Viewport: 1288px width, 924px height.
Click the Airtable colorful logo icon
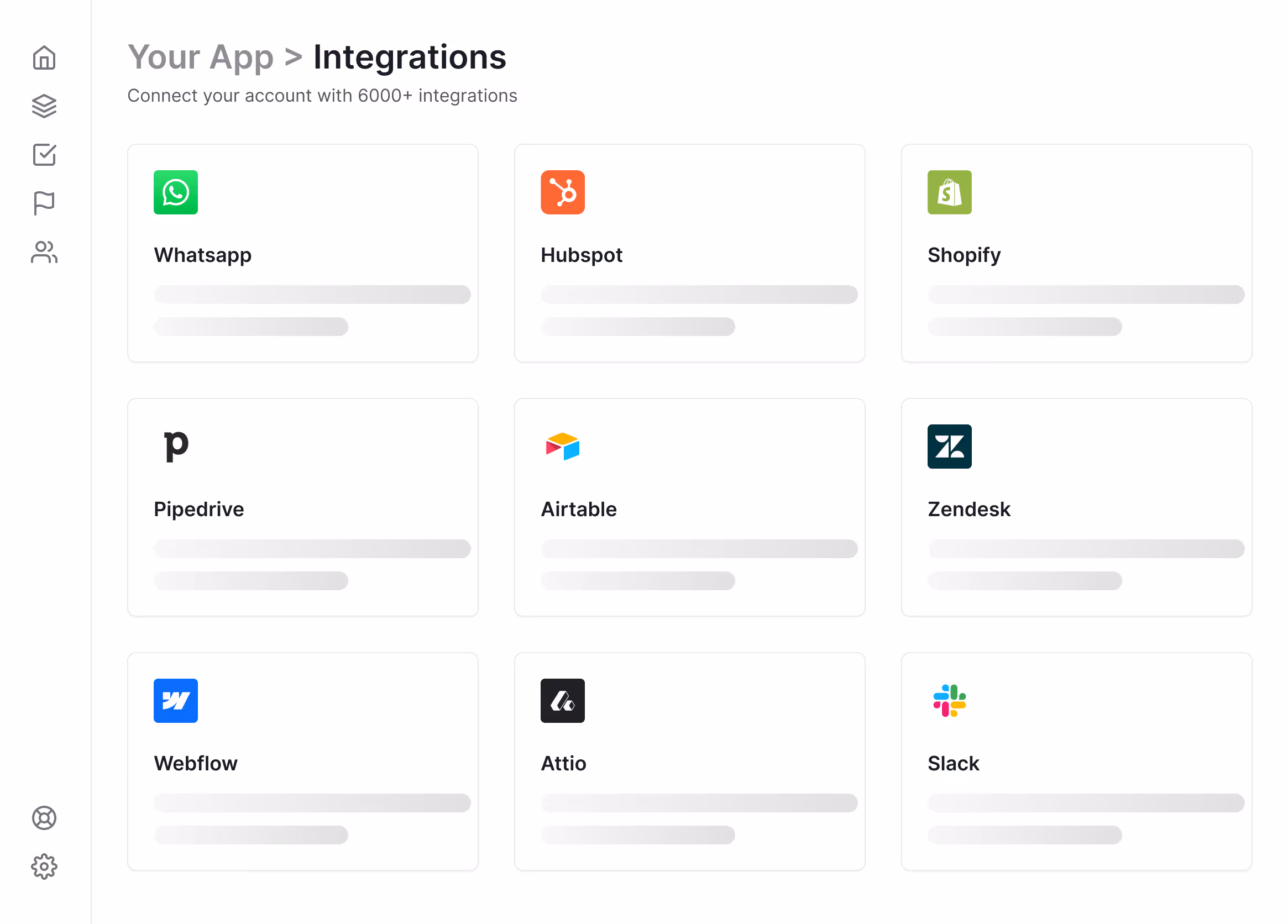(562, 447)
